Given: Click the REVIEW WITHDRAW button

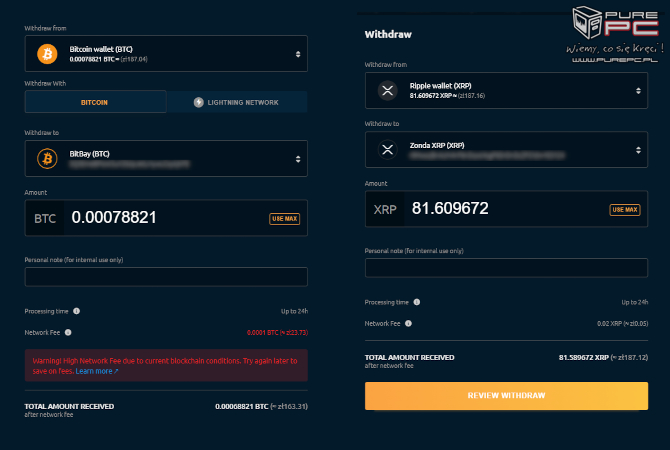Looking at the screenshot, I should click(506, 396).
